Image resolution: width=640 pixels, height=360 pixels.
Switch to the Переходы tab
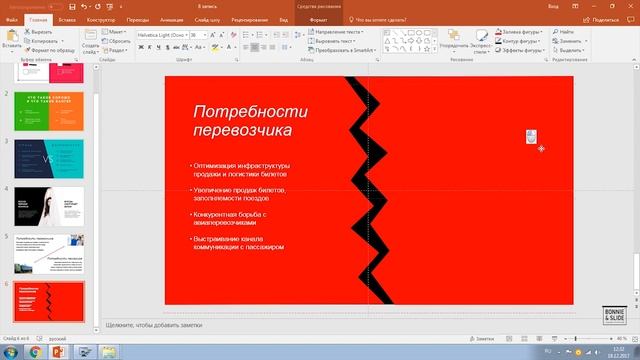(138, 20)
